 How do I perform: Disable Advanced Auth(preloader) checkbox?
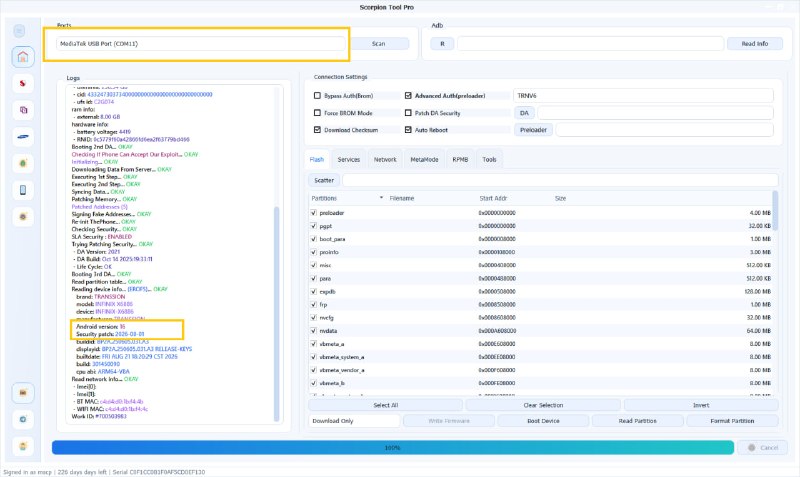pos(408,95)
